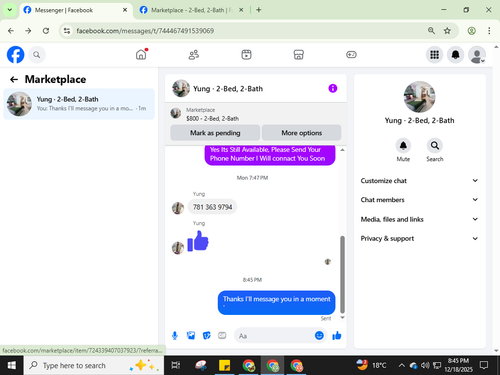Send a thumbs-up like from the composer

[337, 335]
